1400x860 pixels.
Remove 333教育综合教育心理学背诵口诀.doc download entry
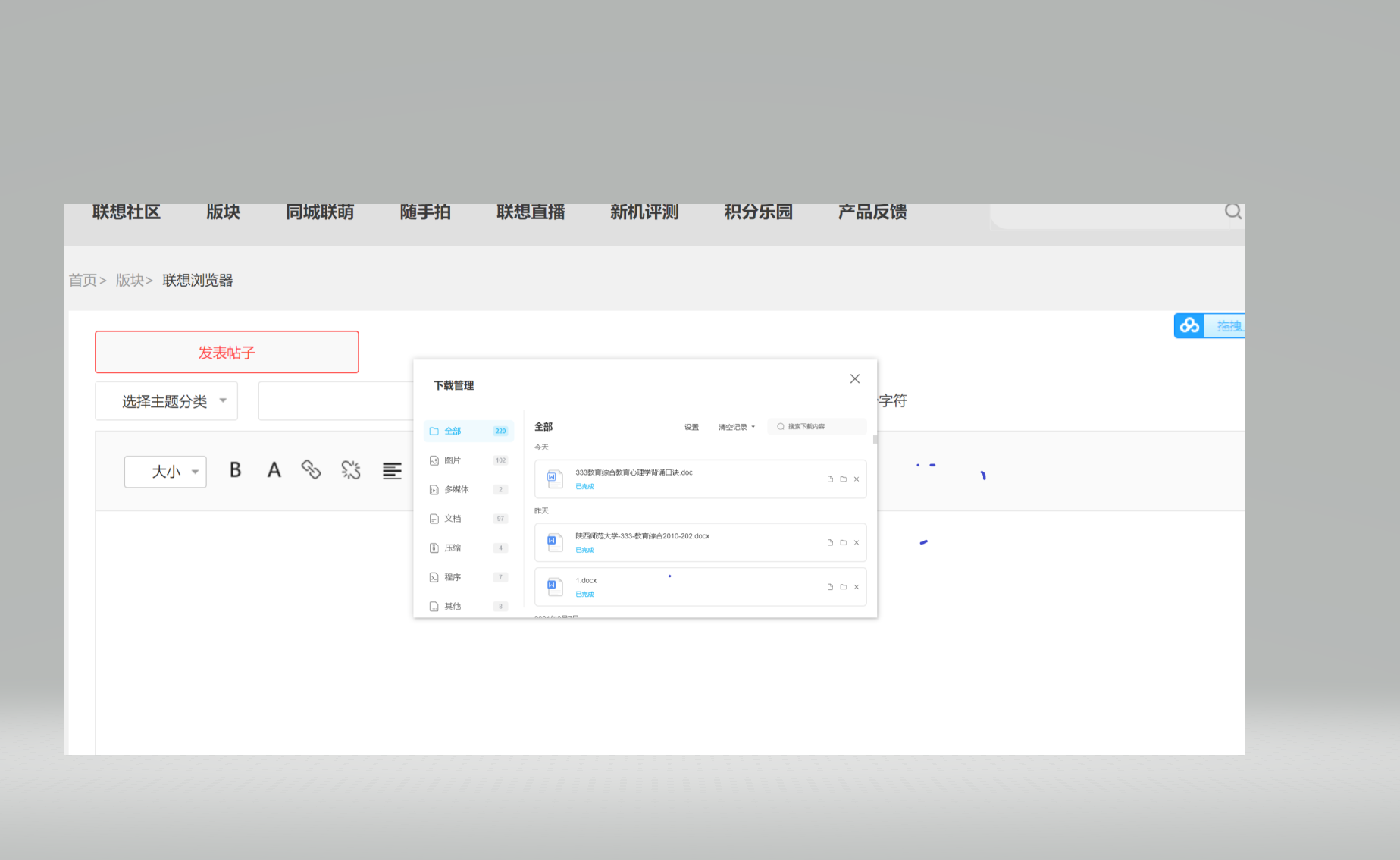click(857, 479)
